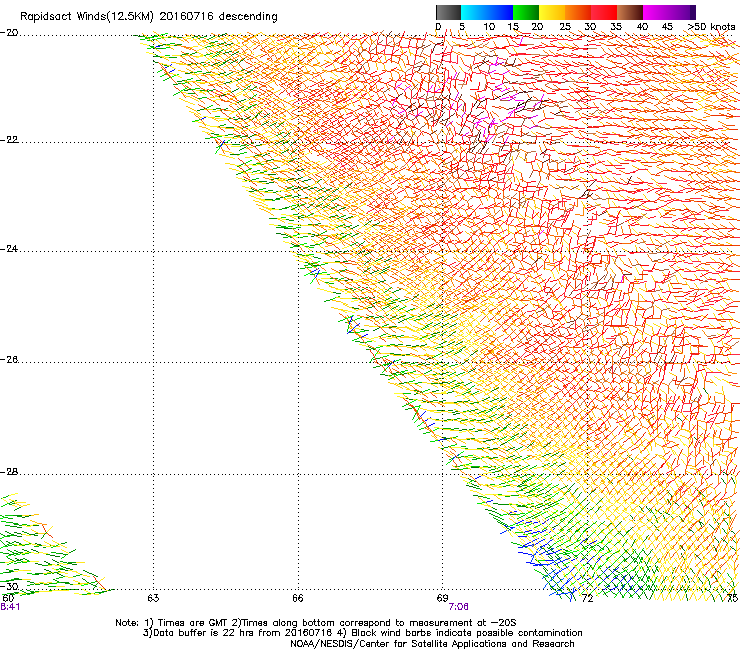Click the red 30-35 knots legend swatch

(x=604, y=12)
